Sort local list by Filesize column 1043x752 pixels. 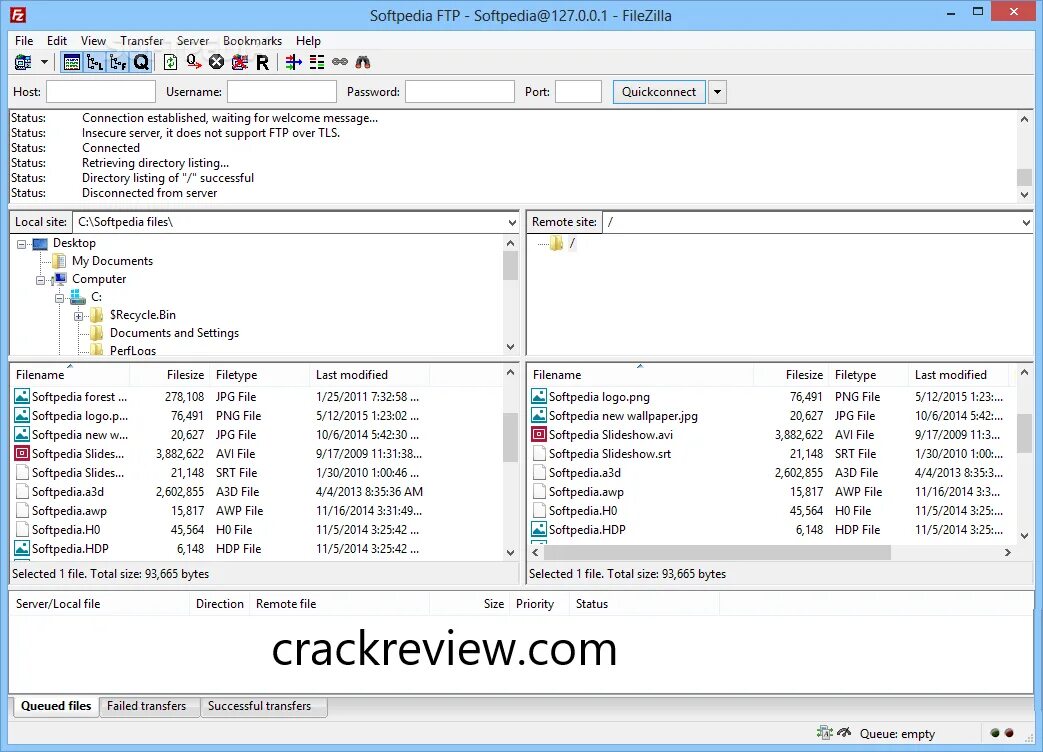pyautogui.click(x=170, y=375)
